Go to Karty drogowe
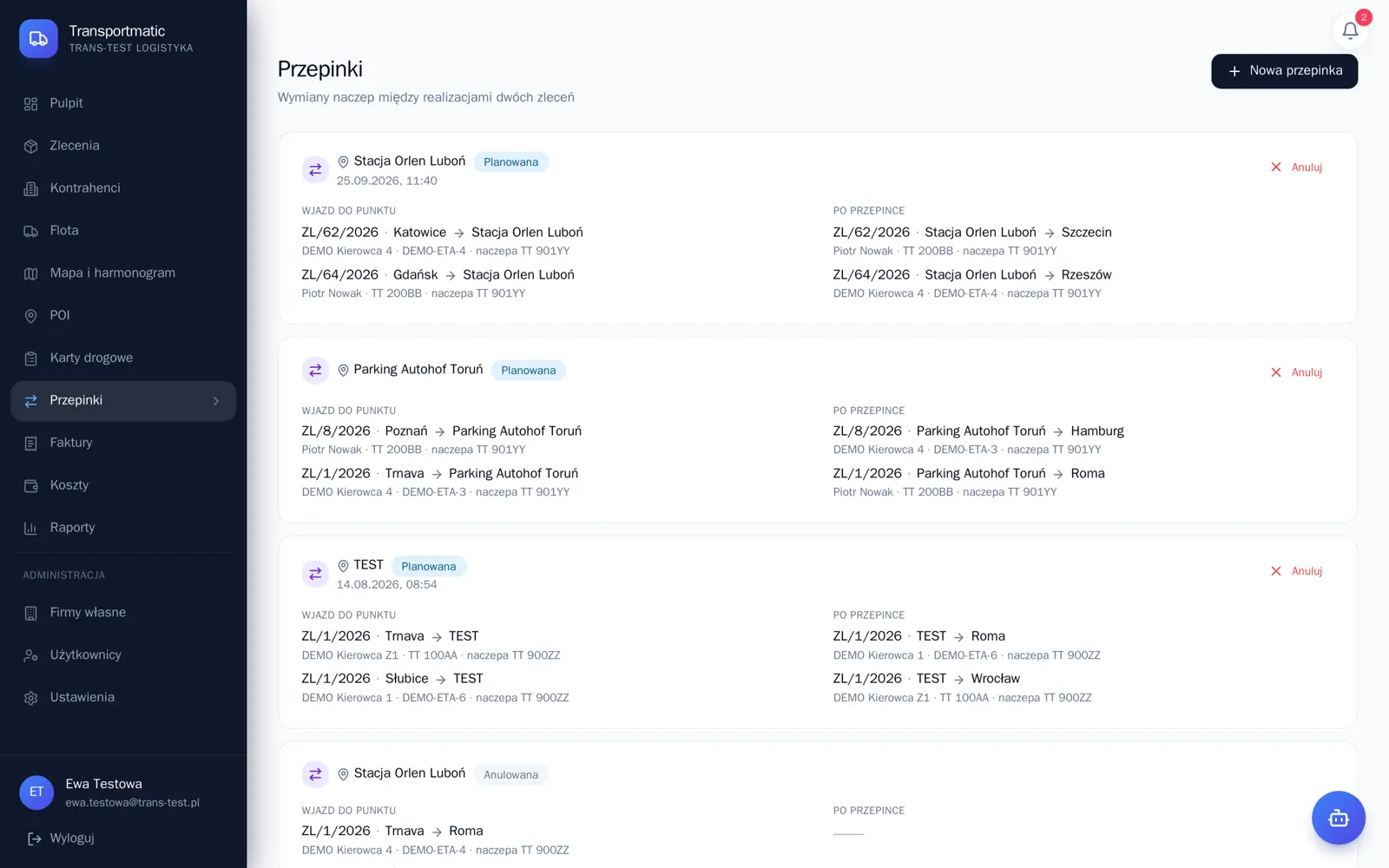The width and height of the screenshot is (1389, 868). pyautogui.click(x=123, y=358)
